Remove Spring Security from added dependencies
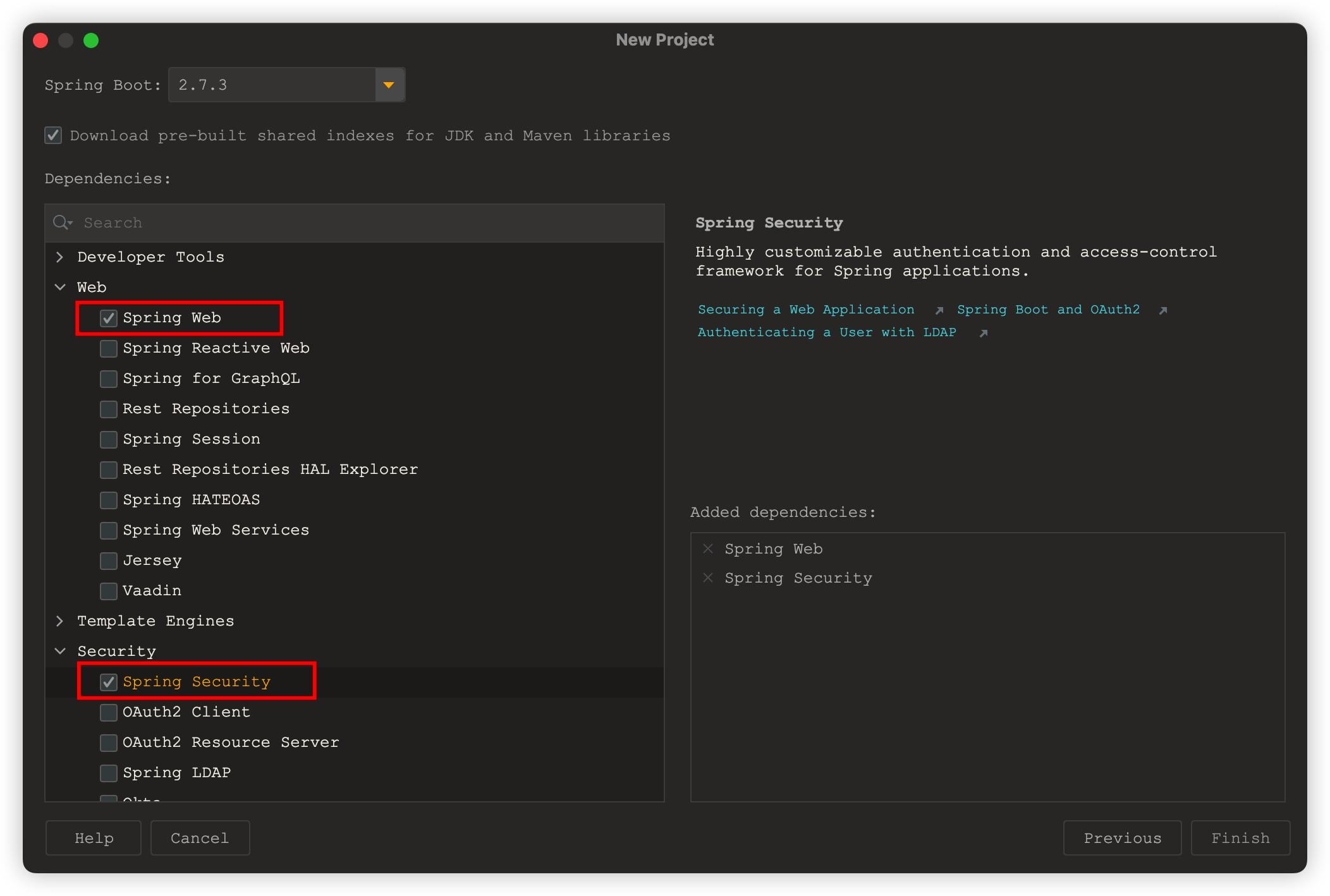 click(708, 578)
